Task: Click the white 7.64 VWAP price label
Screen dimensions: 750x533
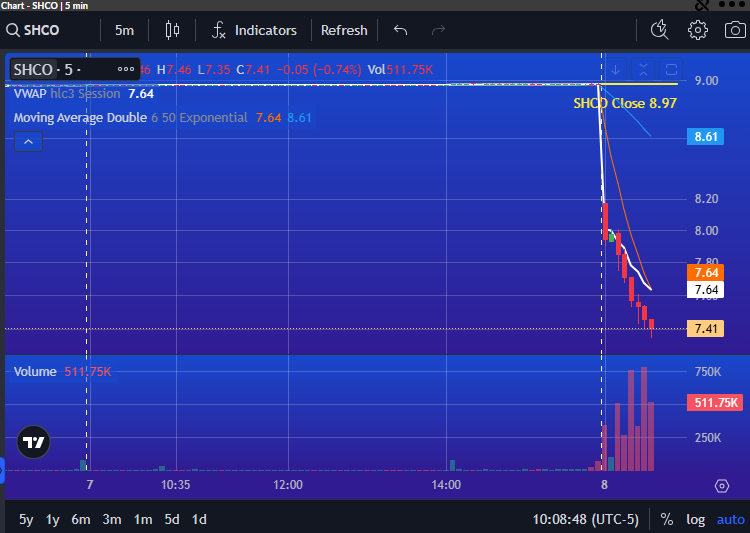Action: click(x=706, y=290)
